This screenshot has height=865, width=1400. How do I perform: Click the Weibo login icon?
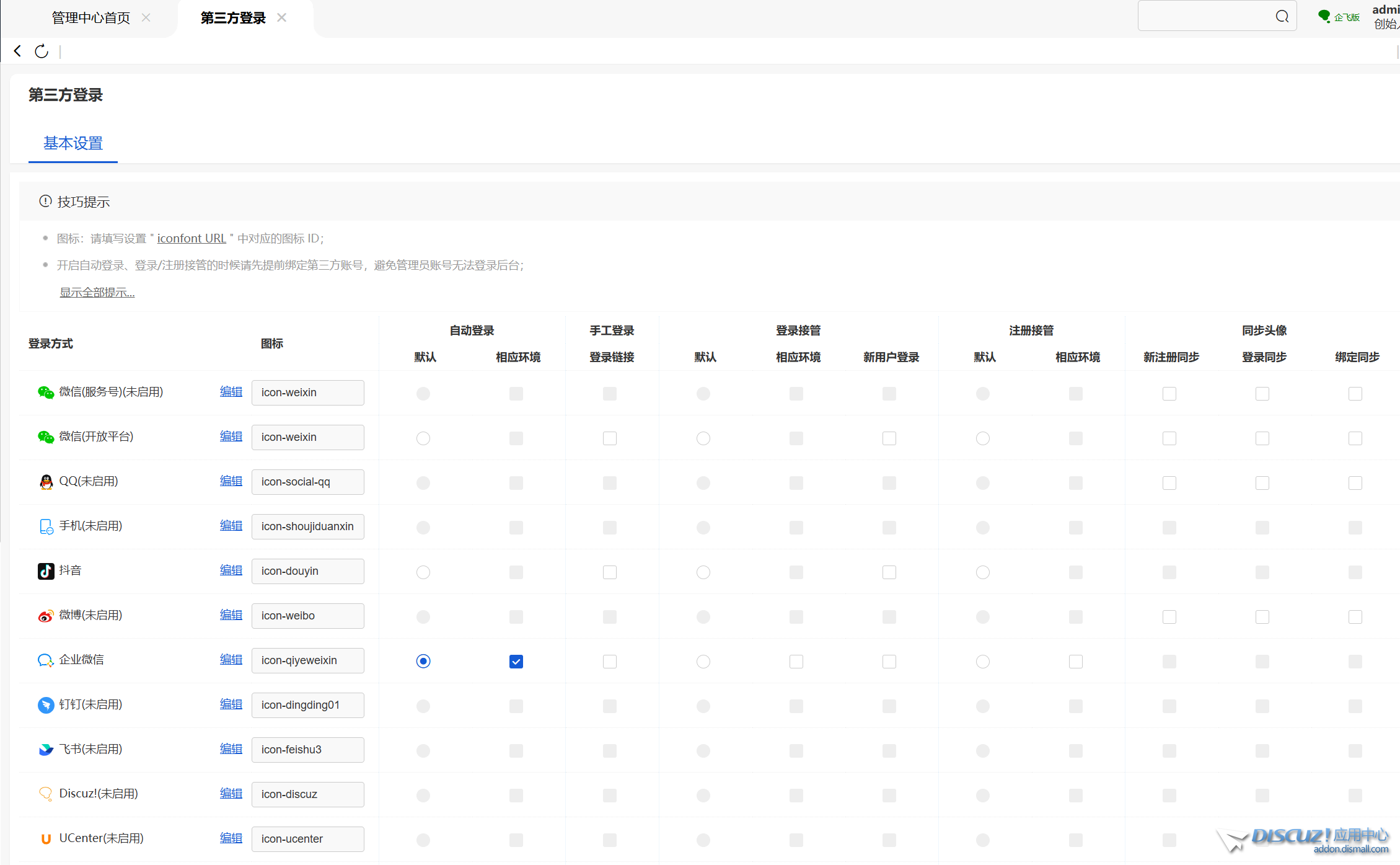[x=46, y=616]
